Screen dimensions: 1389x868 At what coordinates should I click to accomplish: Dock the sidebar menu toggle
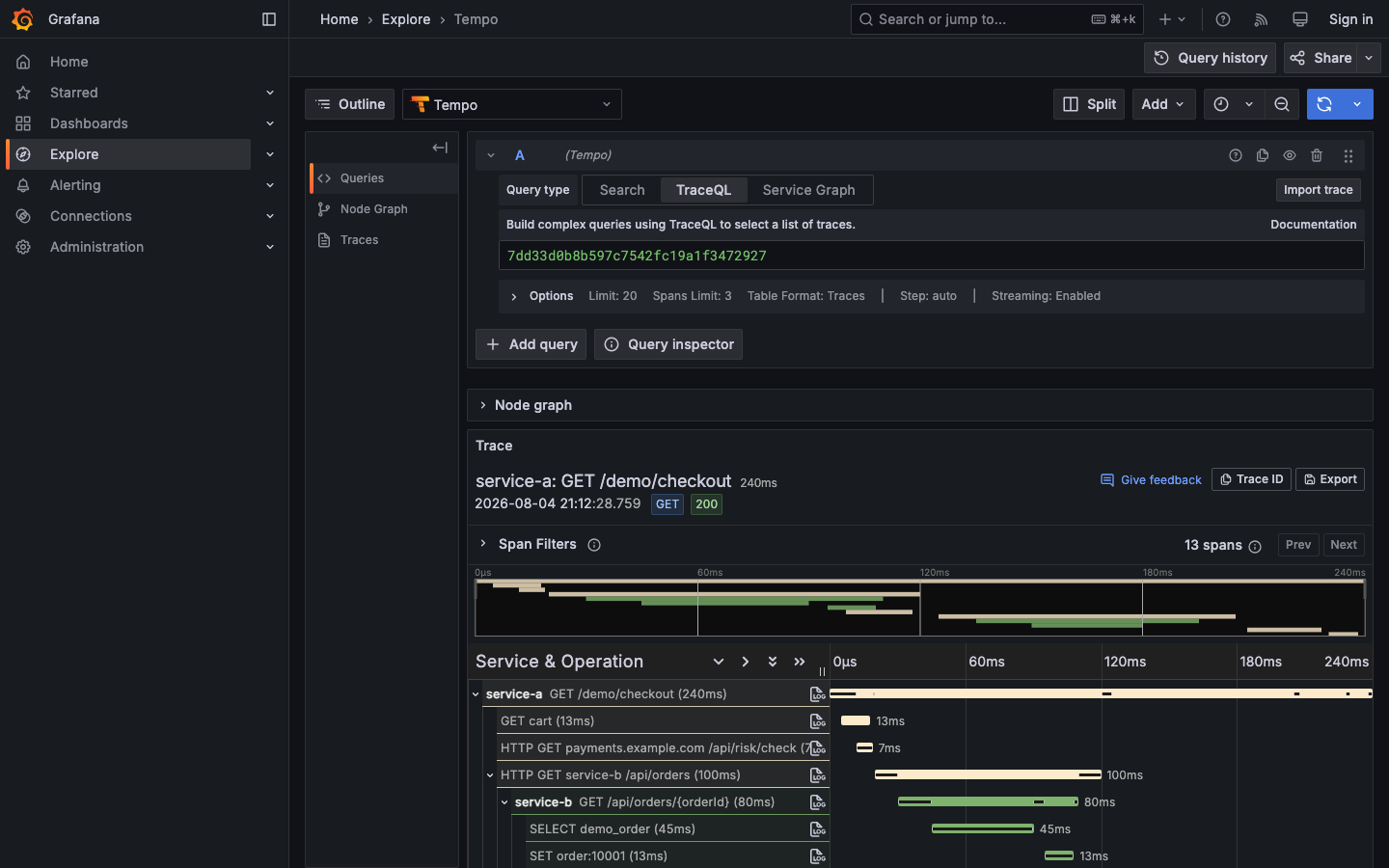269,19
